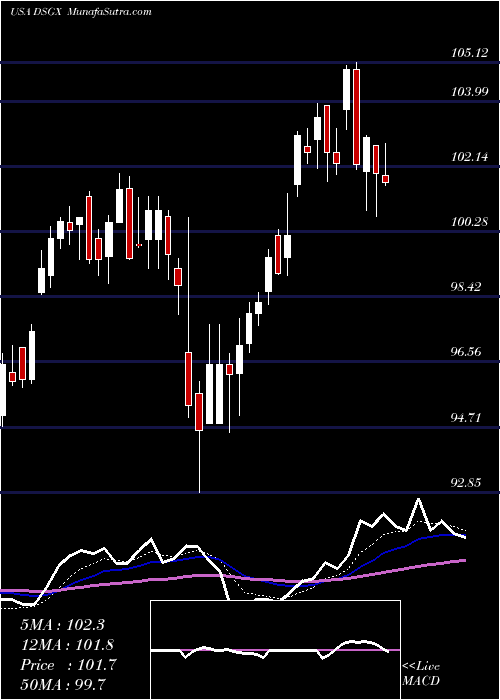
Task: Click the 50MA : 99.7 readout
Action: (x=63, y=685)
